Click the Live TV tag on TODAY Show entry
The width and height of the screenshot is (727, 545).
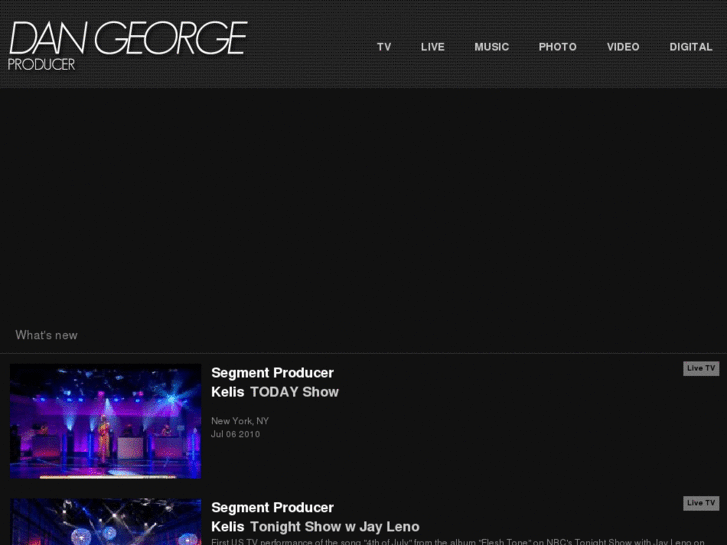[x=701, y=368]
